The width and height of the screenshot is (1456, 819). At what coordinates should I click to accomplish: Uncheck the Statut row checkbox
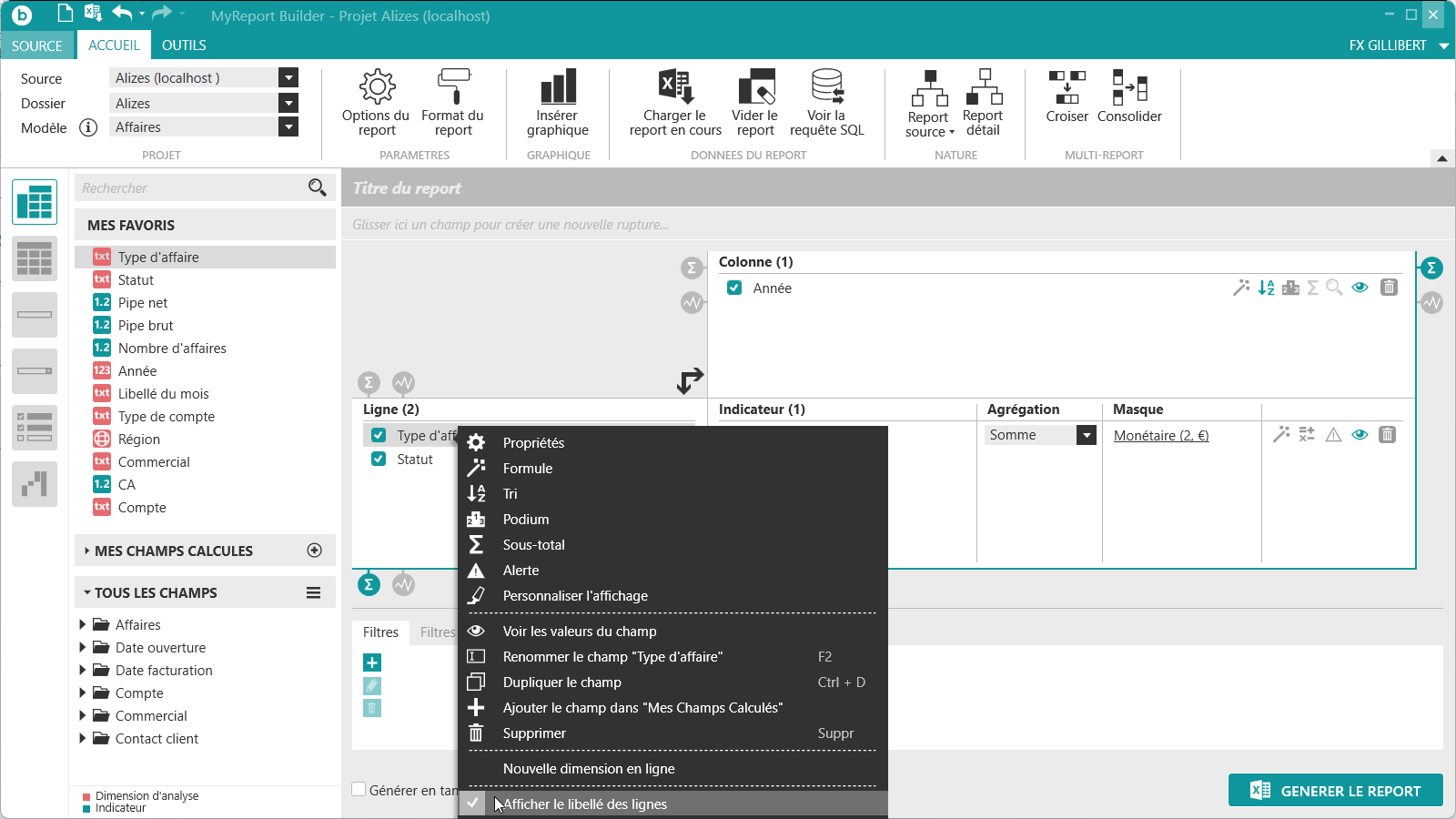pyautogui.click(x=379, y=460)
